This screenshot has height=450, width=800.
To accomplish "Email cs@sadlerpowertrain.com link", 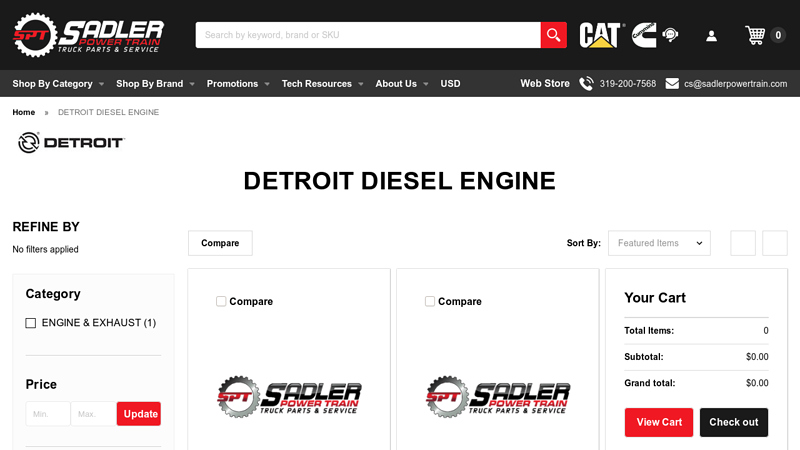I will click(x=735, y=84).
